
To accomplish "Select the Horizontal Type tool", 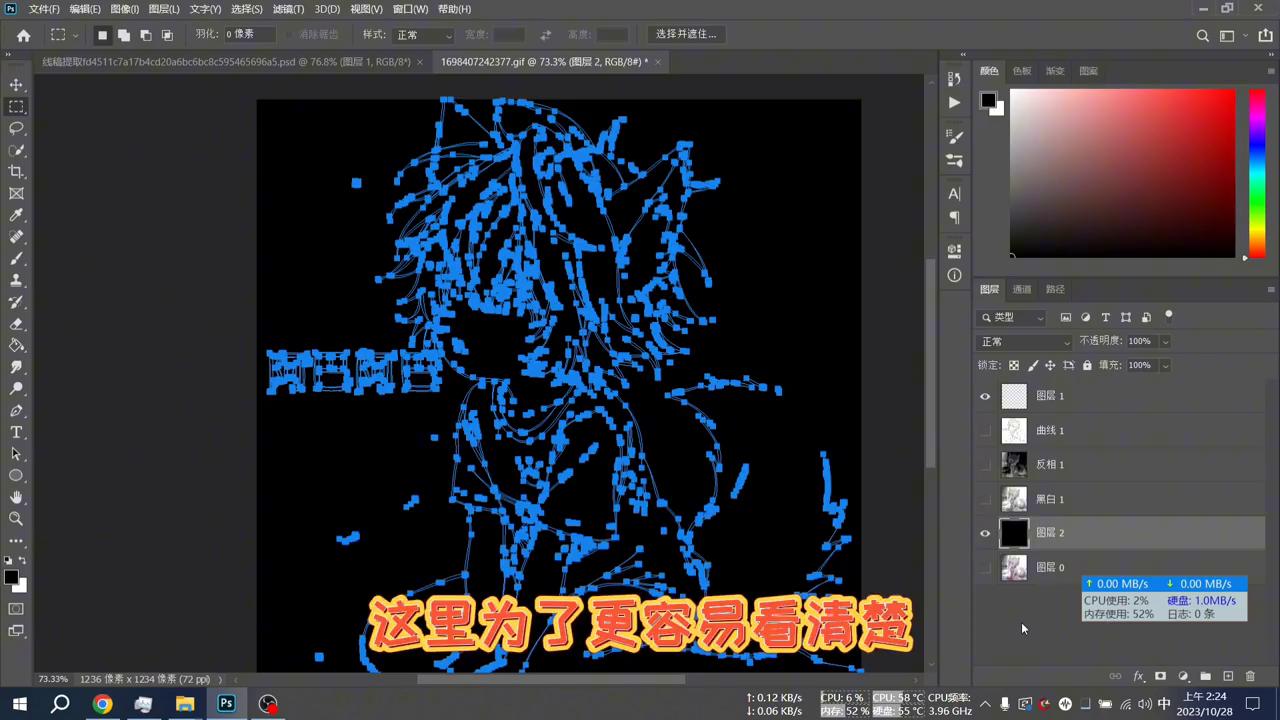I will 16,432.
